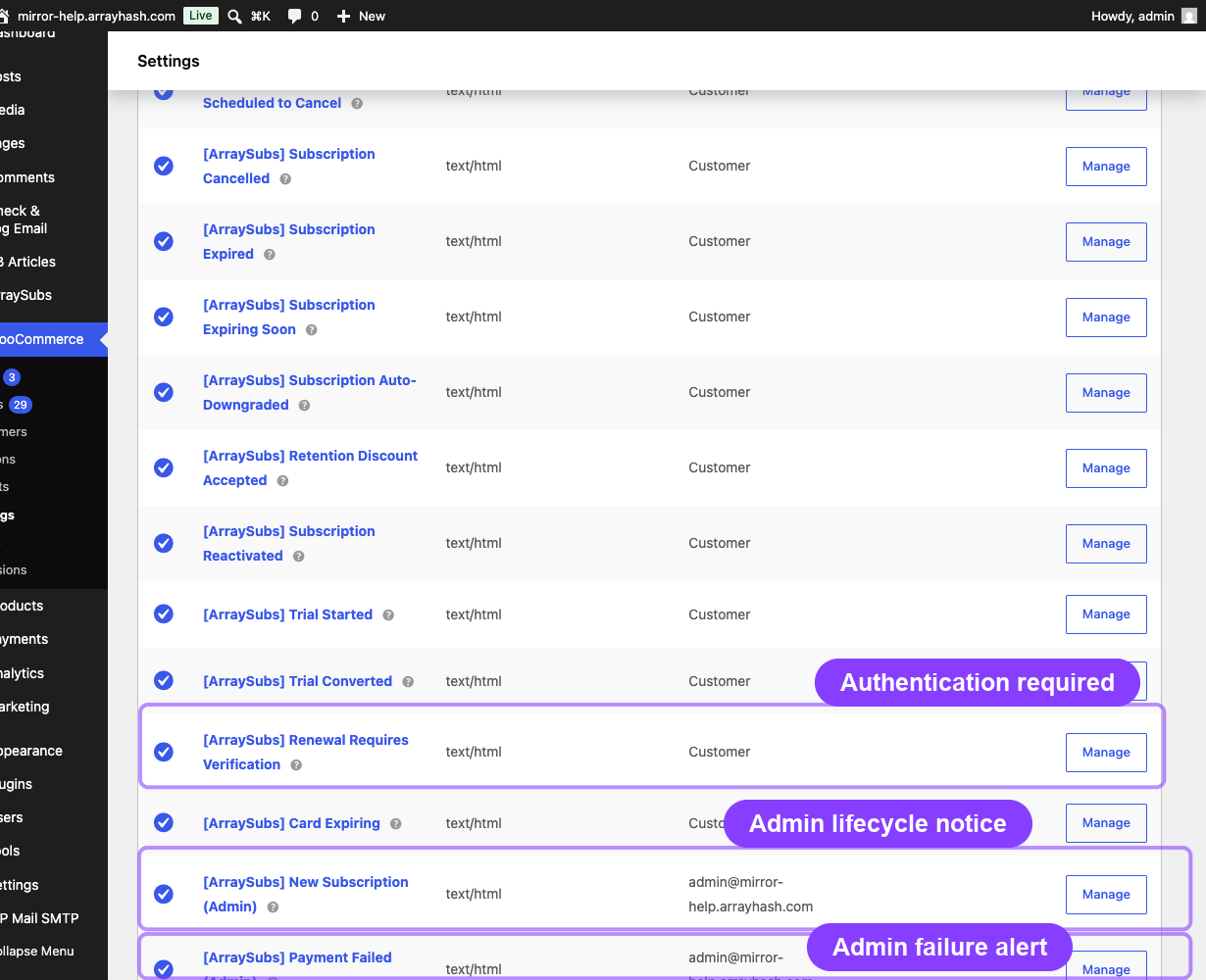The height and width of the screenshot is (980, 1206).
Task: Click help icon beside Subscription Auto-Downgraded
Action: pyautogui.click(x=305, y=406)
